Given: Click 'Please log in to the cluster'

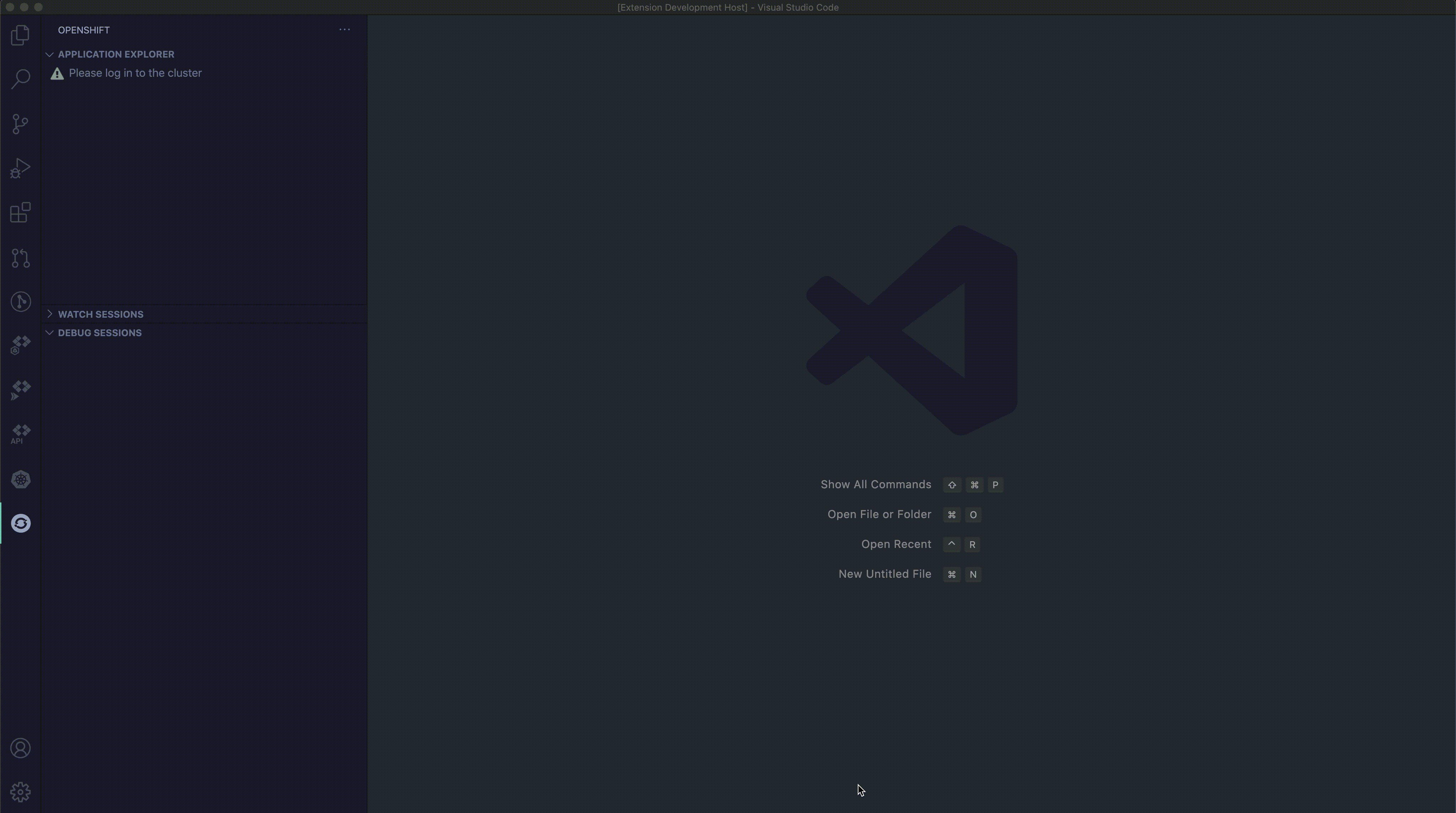Looking at the screenshot, I should click(134, 74).
